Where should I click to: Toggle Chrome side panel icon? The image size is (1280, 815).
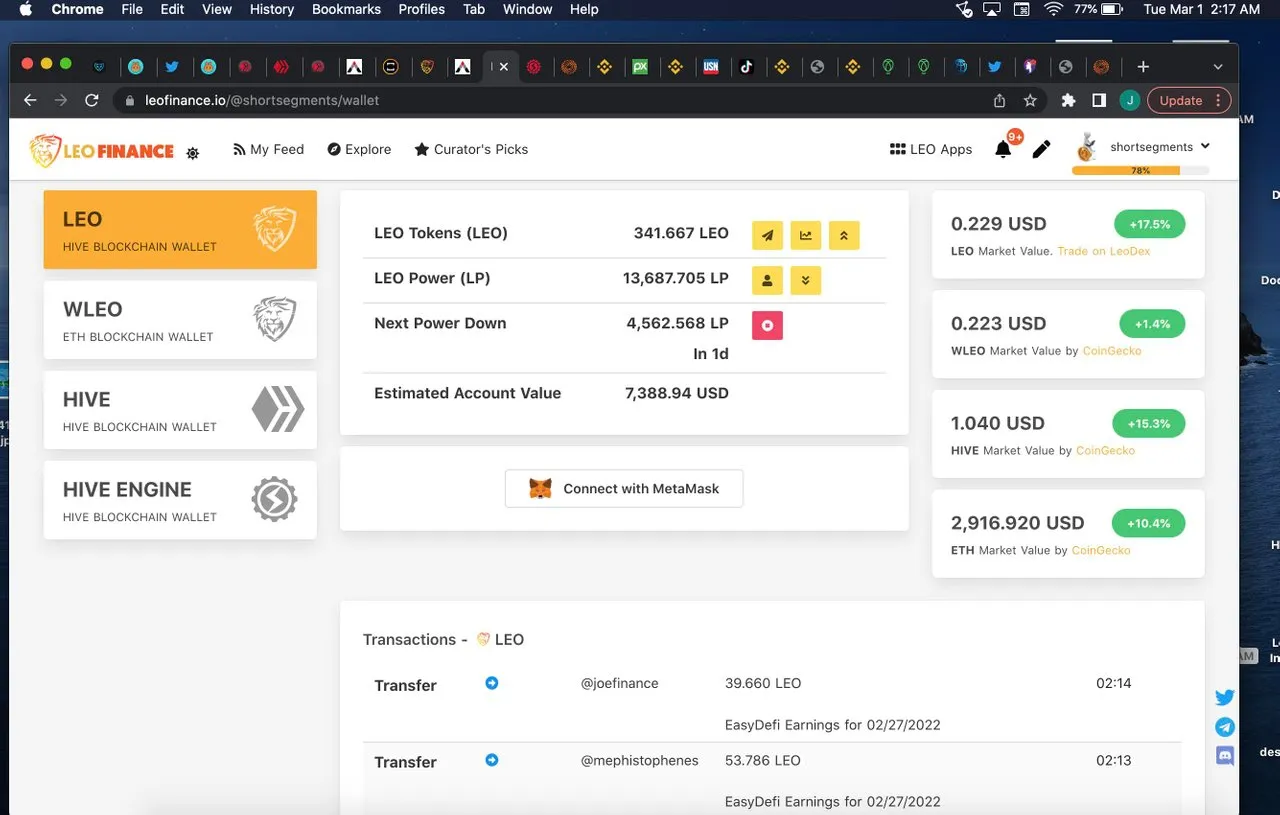pyautogui.click(x=1099, y=100)
